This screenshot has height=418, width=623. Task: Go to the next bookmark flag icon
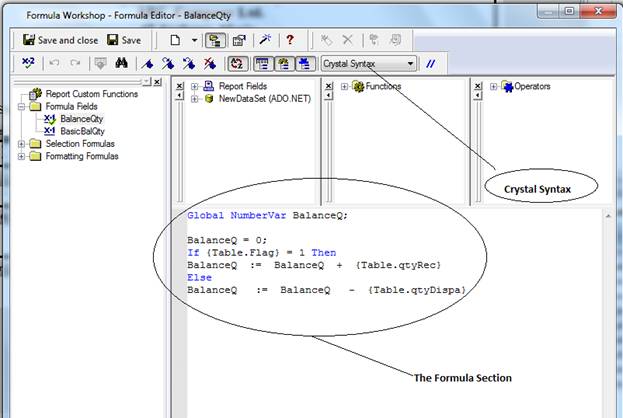click(x=168, y=64)
